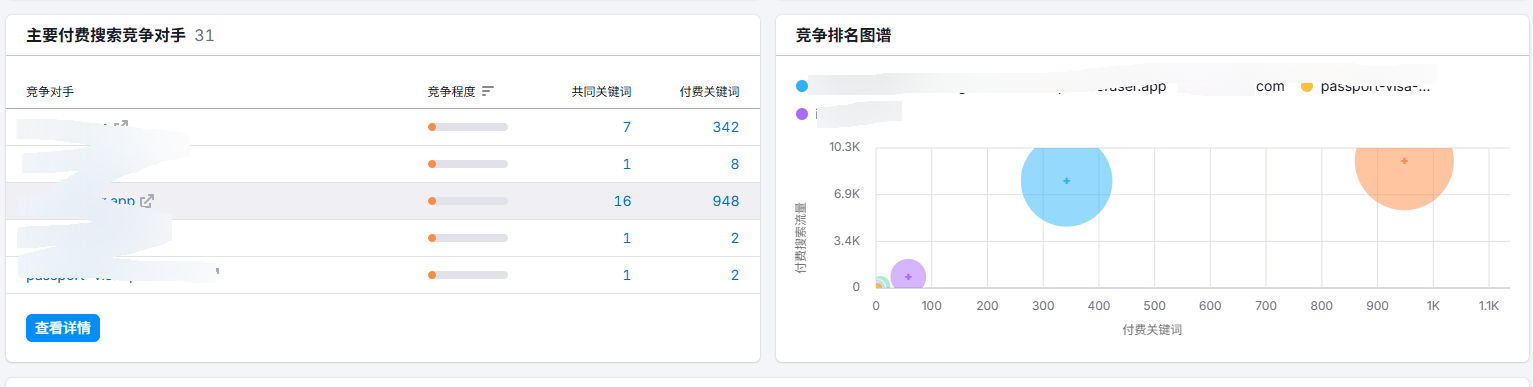The width and height of the screenshot is (1533, 387).
Task: Click the 查看详情 button
Action: (x=63, y=328)
